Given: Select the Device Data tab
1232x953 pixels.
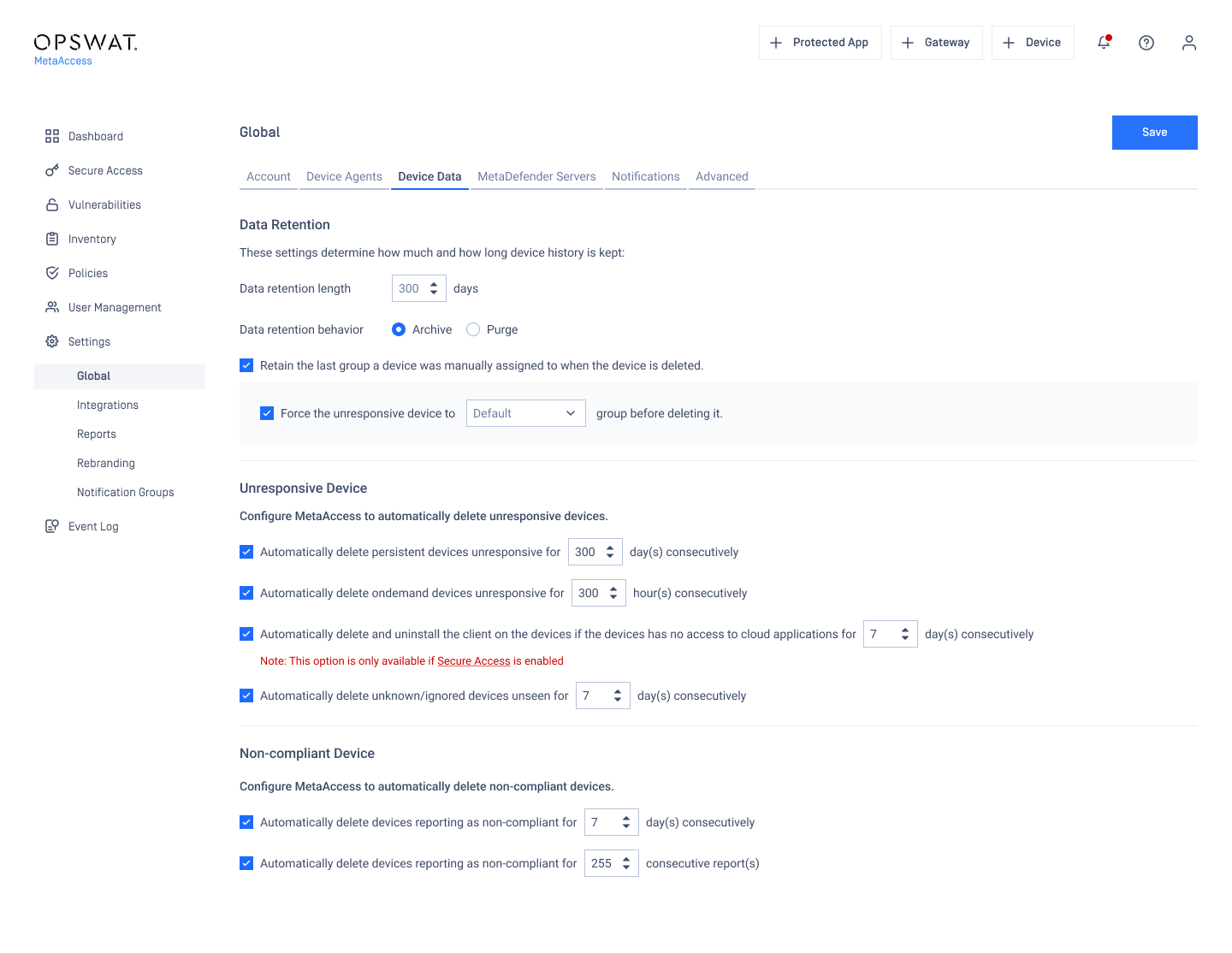Looking at the screenshot, I should pos(429,177).
